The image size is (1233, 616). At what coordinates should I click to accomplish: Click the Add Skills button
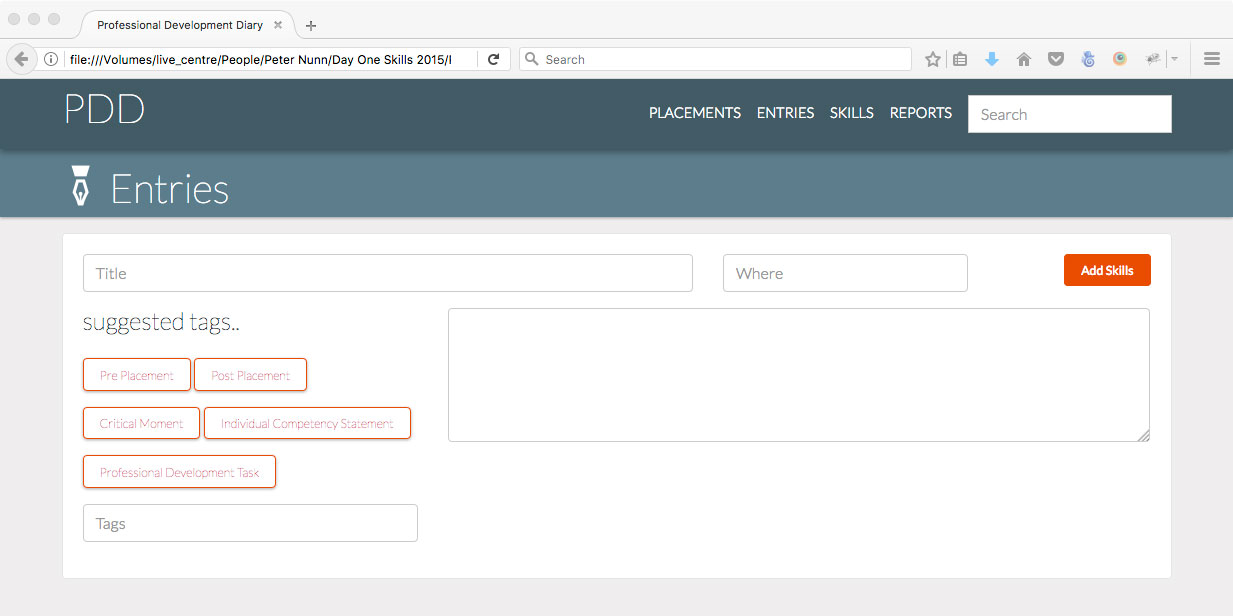[1107, 270]
